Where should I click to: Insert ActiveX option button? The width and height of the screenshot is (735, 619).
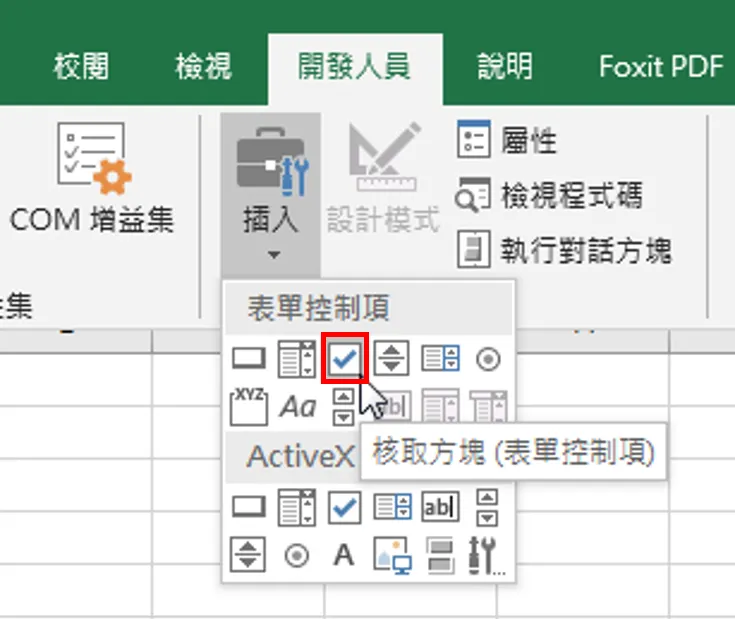coord(297,556)
